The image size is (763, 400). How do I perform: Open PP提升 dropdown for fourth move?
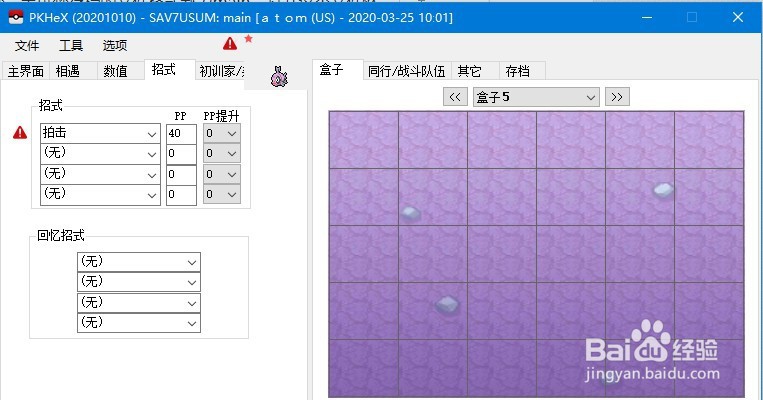(x=222, y=195)
